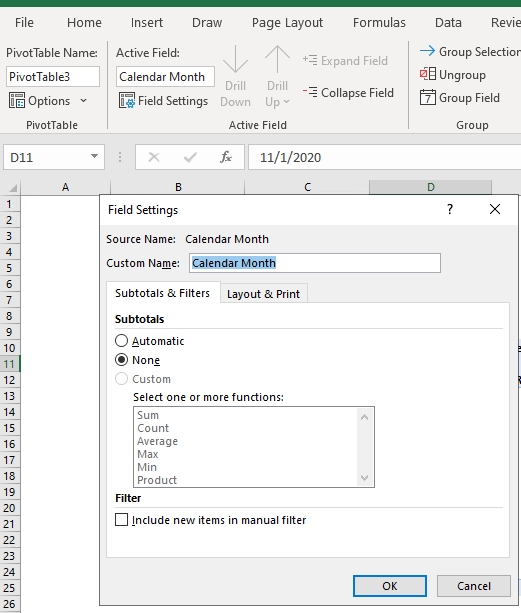Click the formula bar showing 11/1/2020

pos(385,157)
